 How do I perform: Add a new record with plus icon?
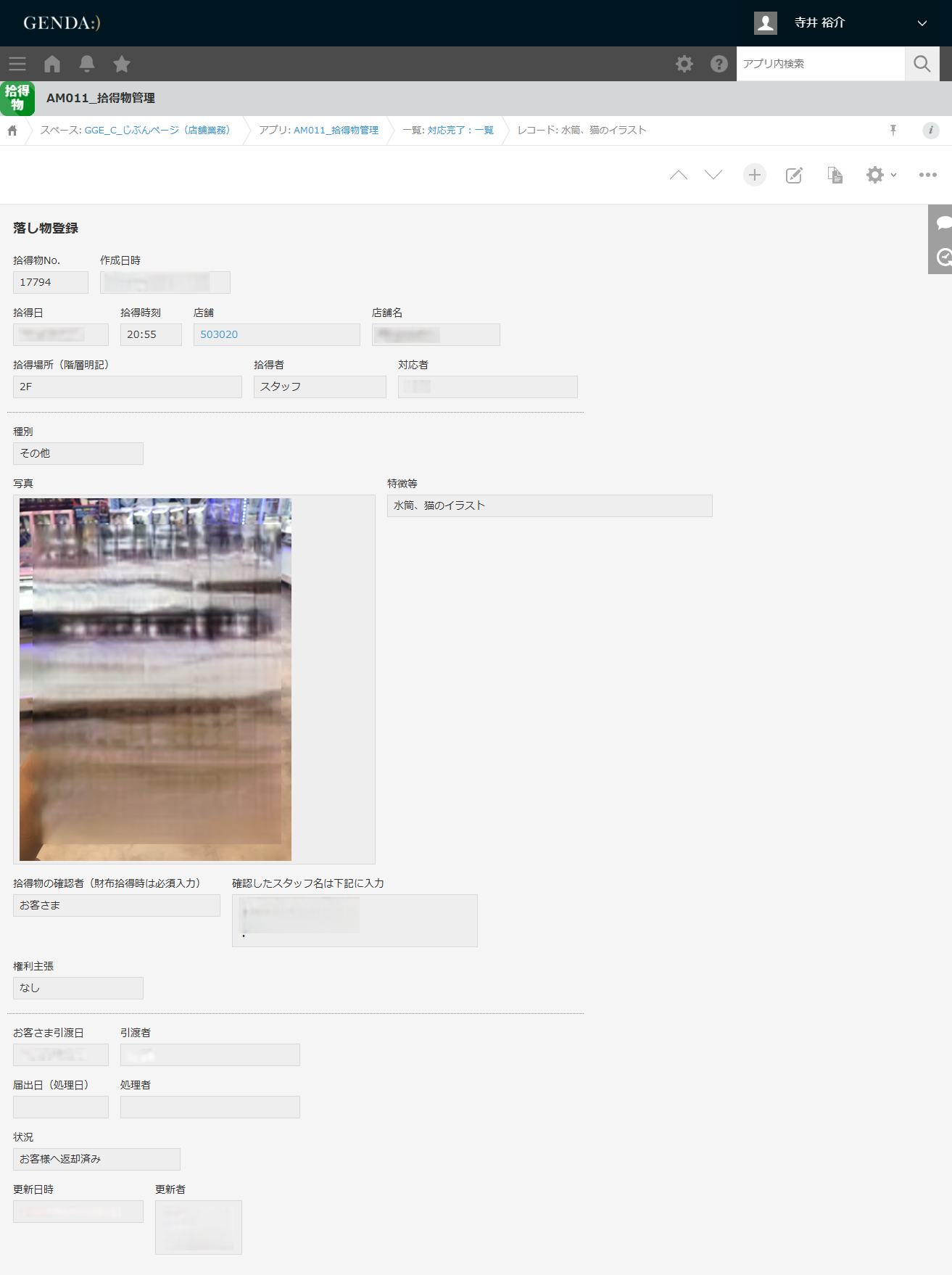[x=754, y=175]
